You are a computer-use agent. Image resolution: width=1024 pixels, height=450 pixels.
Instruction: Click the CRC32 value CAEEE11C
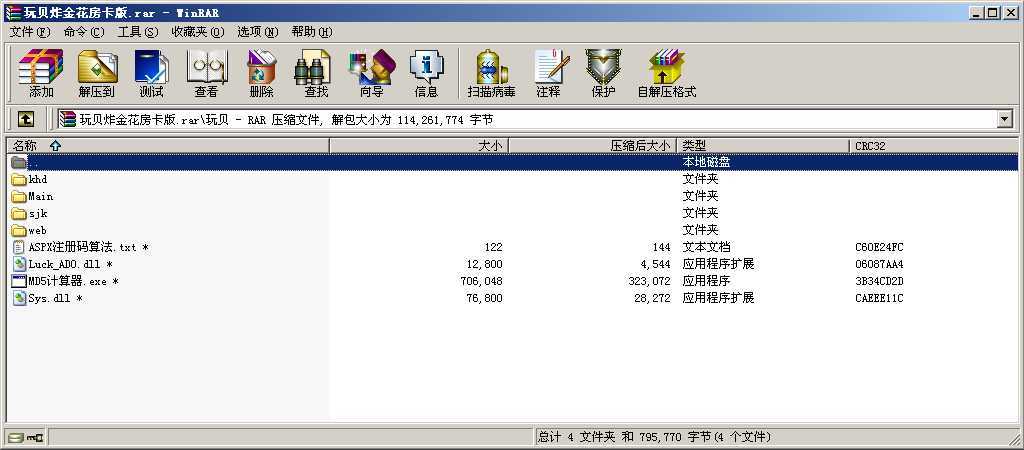pyautogui.click(x=879, y=298)
